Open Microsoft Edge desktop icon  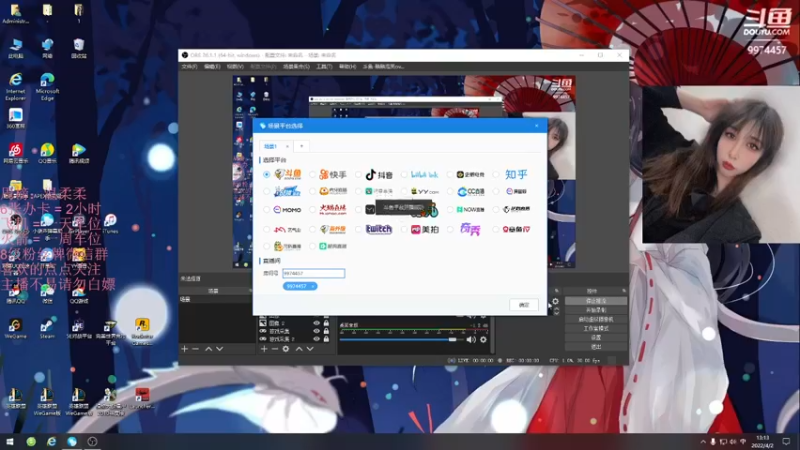(x=47, y=86)
